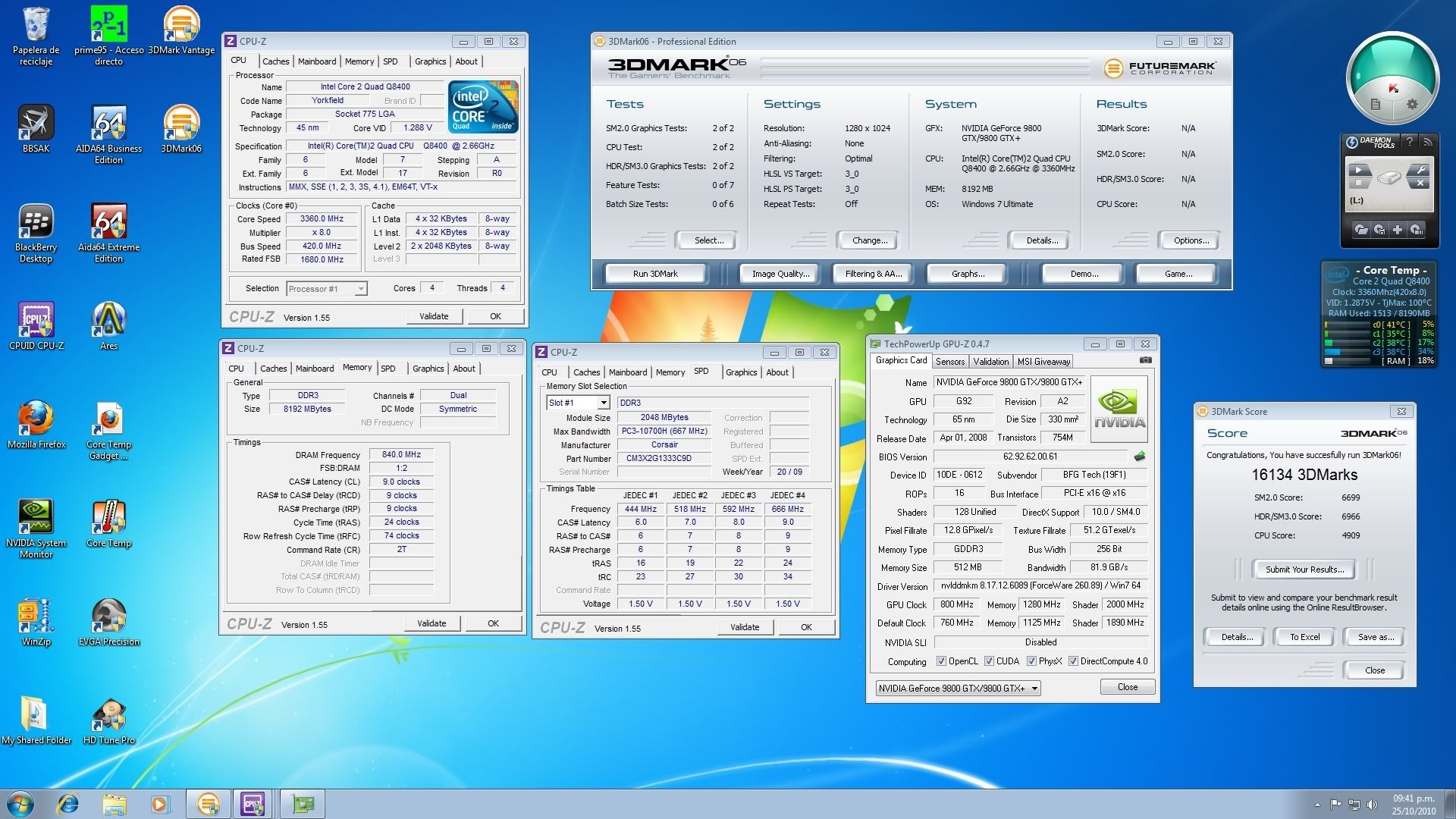The image size is (1456, 819).
Task: Click Daemon Tools gadget help question mark
Action: 1410,142
